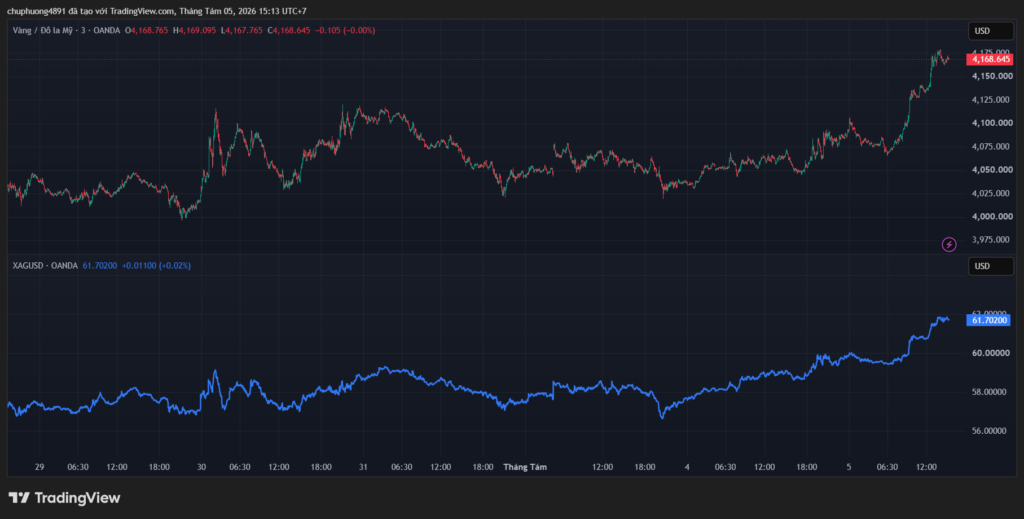Click the header date Tháng Tám 05, 2026 15:13 UTC+7
1024x519 pixels.
click(x=243, y=11)
